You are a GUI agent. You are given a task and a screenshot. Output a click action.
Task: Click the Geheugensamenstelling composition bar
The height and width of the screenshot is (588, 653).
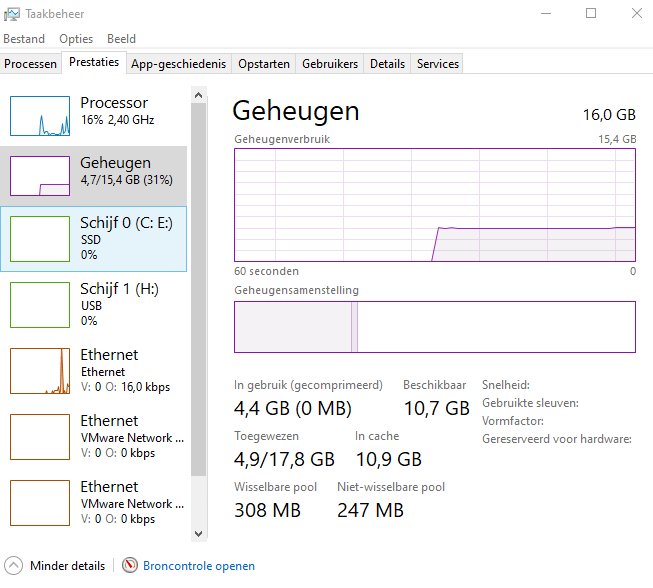434,327
